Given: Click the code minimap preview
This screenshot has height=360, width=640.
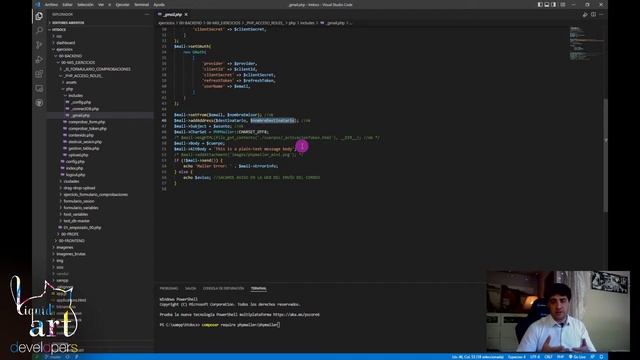Looking at the screenshot, I should pyautogui.click(x=586, y=43).
